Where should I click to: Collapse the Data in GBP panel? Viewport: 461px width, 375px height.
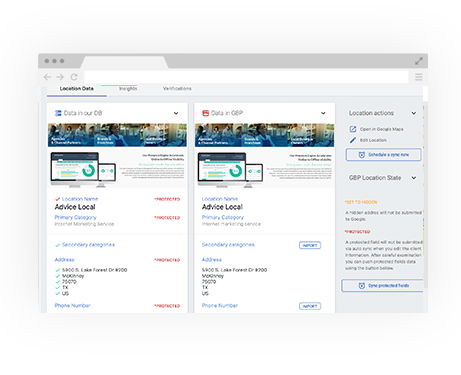click(x=323, y=113)
